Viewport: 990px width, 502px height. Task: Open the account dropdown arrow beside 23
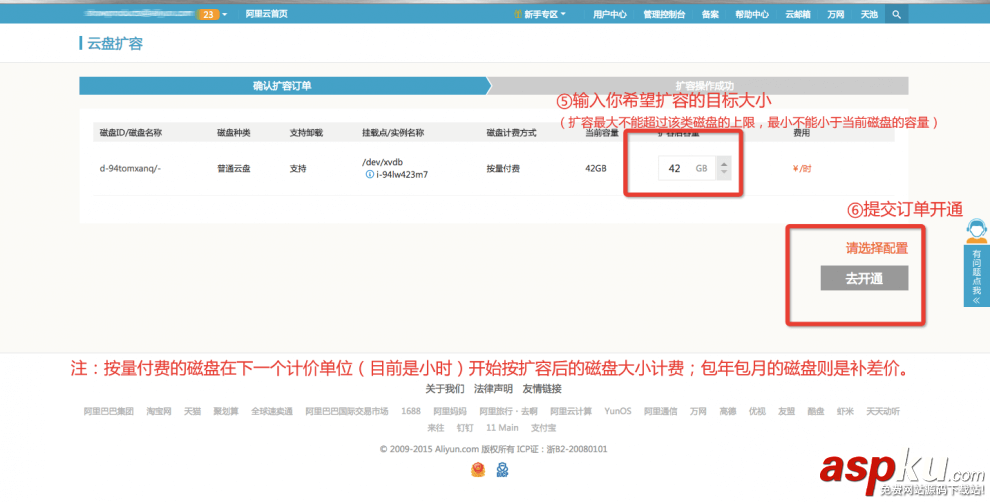click(x=224, y=14)
